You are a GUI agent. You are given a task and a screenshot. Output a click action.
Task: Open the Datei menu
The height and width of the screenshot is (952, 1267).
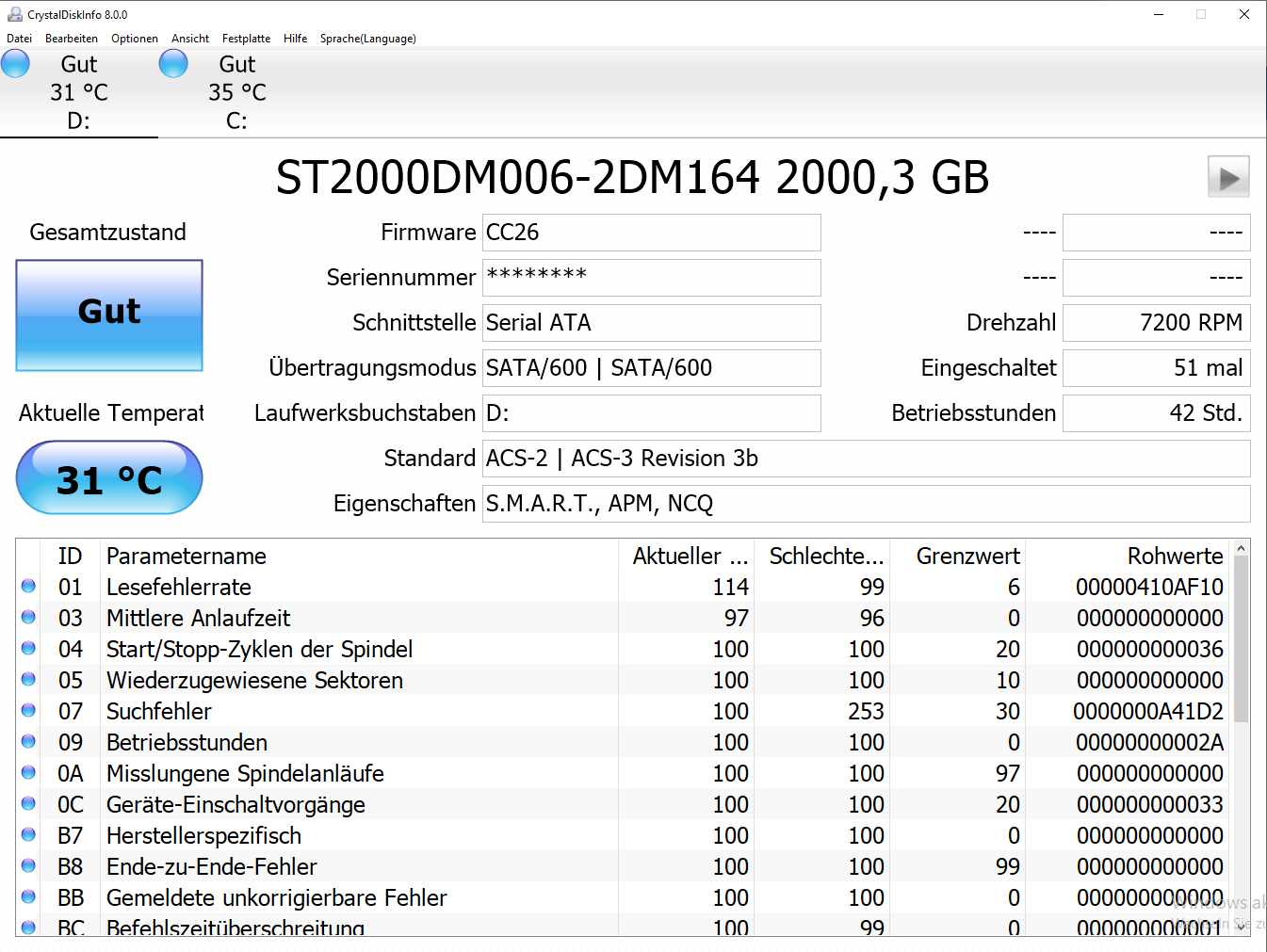[x=19, y=39]
